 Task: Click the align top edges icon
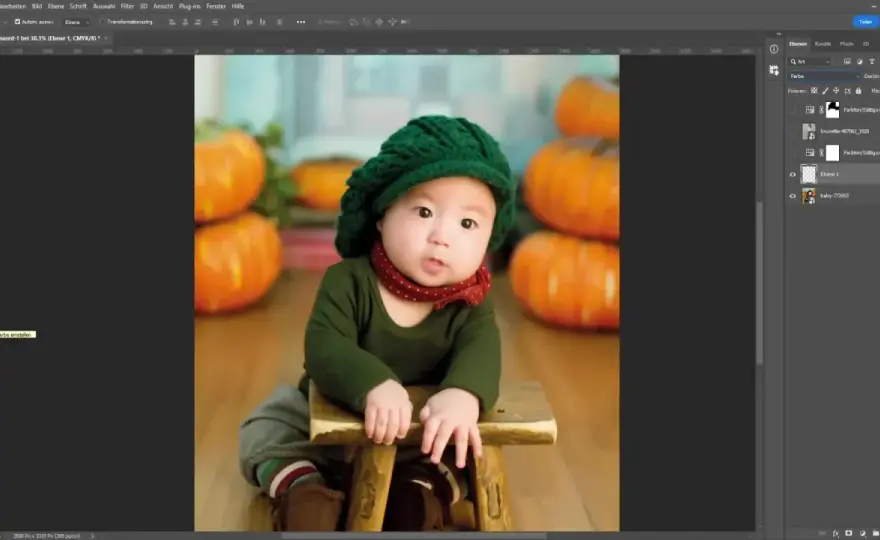[x=236, y=22]
